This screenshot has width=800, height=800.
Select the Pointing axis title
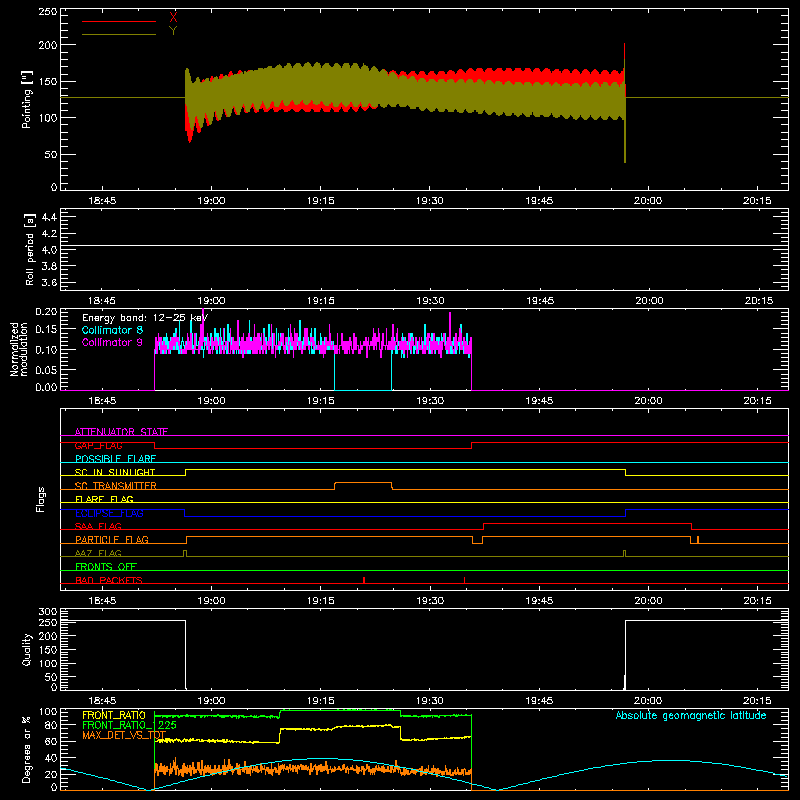pos(27,99)
